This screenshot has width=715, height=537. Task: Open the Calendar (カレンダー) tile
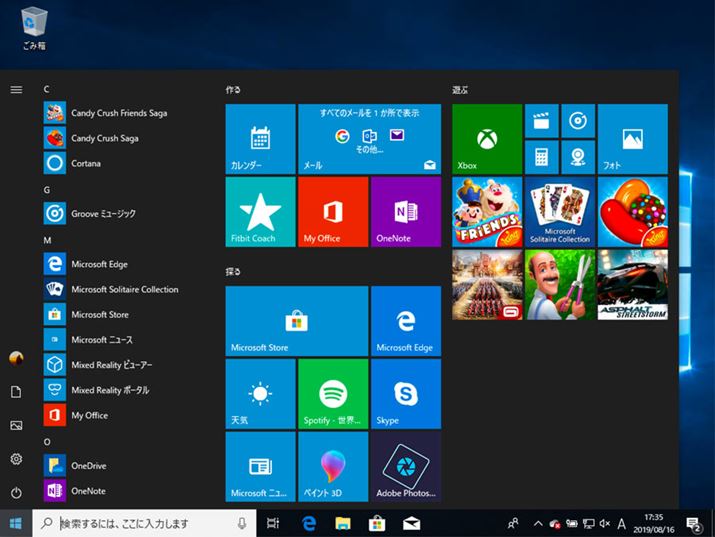pos(260,139)
